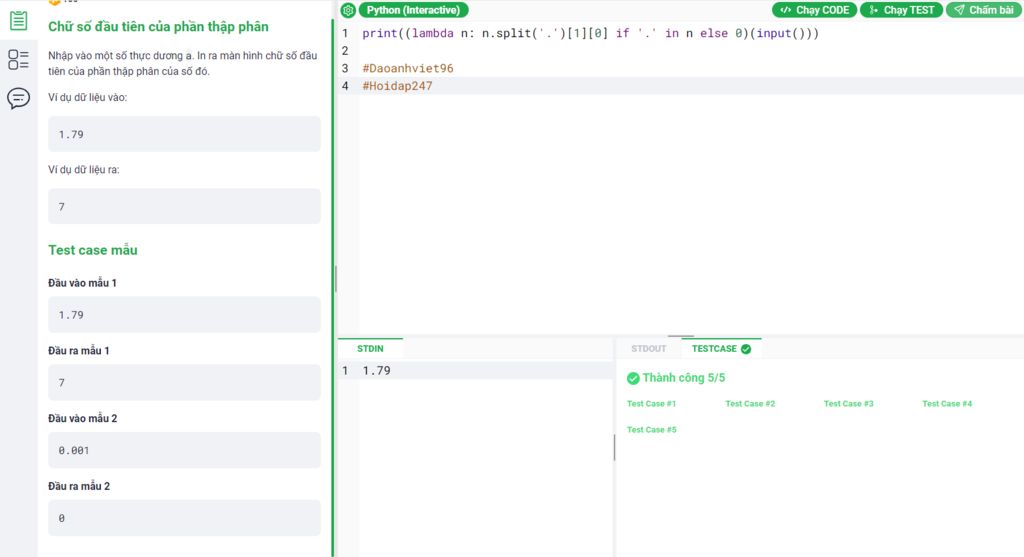This screenshot has height=557, width=1024.
Task: Open the task list sidebar icon
Action: click(18, 59)
